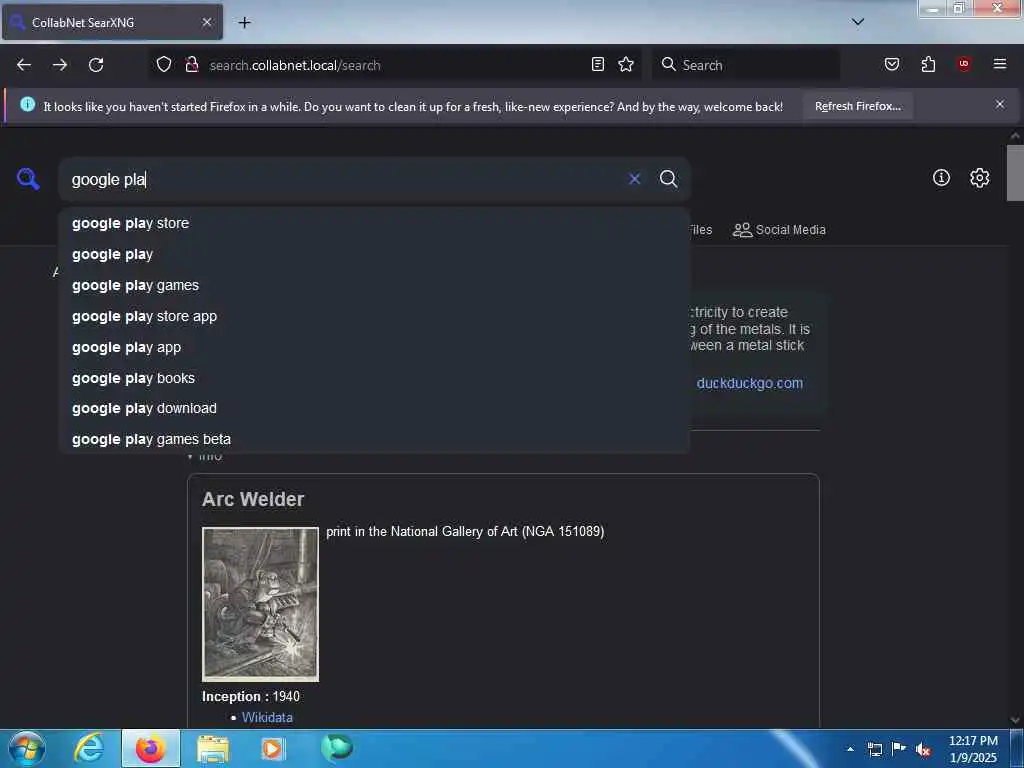Click the page vertical scrollbar thumb
This screenshot has width=1024, height=768.
tap(1015, 173)
